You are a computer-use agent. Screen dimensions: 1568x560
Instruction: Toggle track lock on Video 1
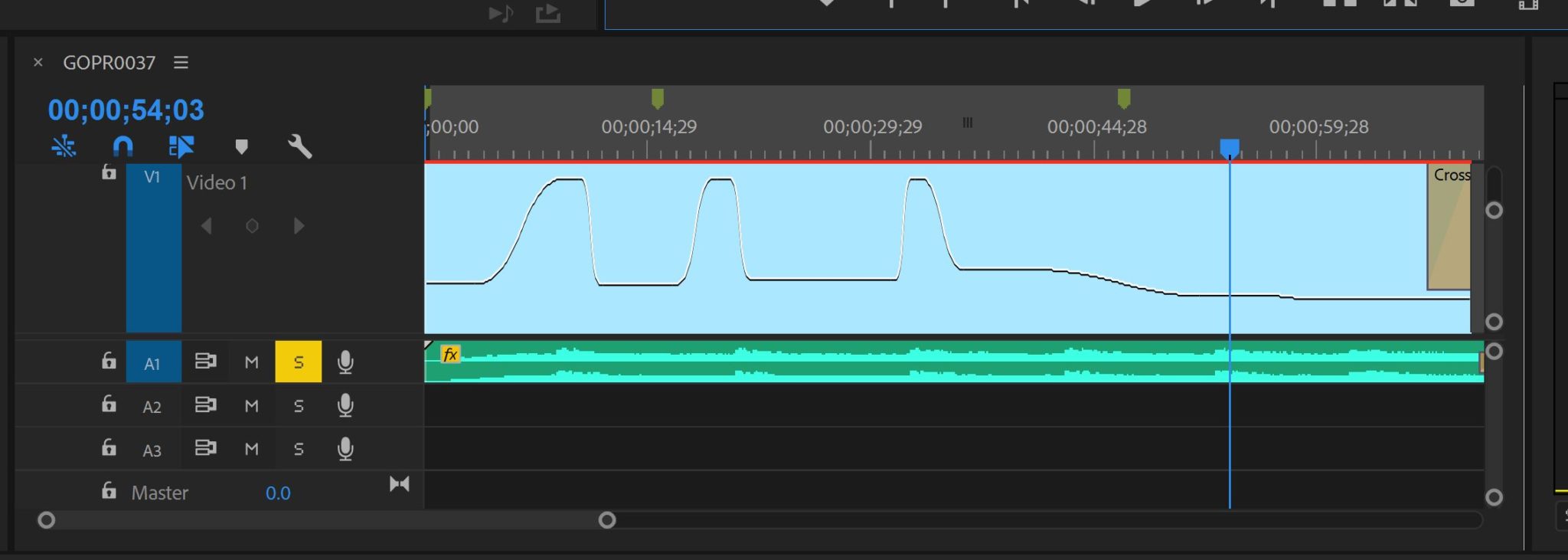109,172
